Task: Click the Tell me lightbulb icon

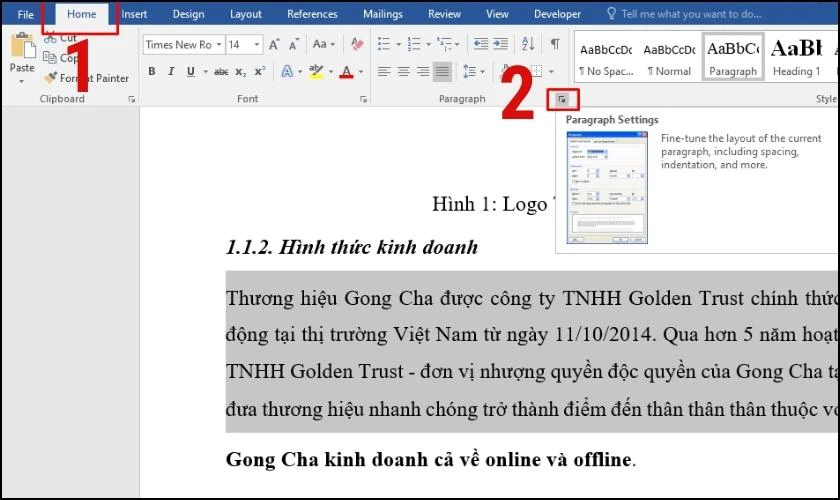Action: 611,13
